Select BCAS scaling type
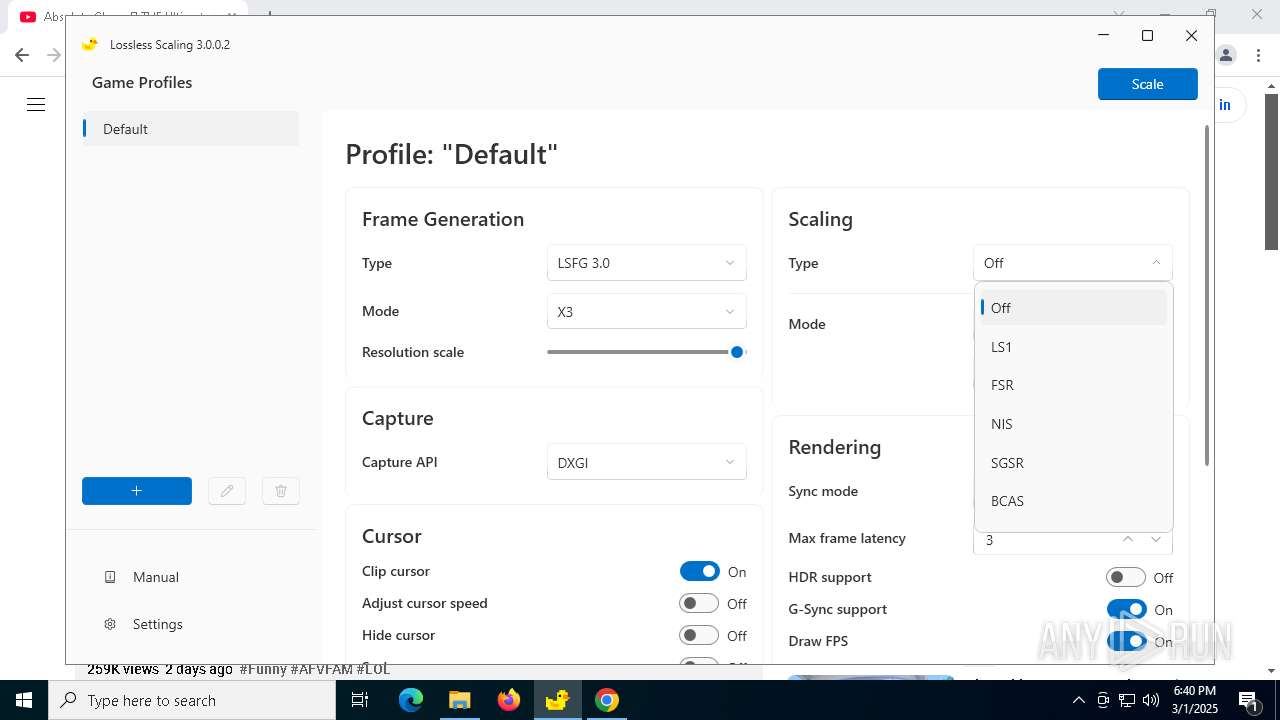The image size is (1280, 720). pyautogui.click(x=1073, y=501)
